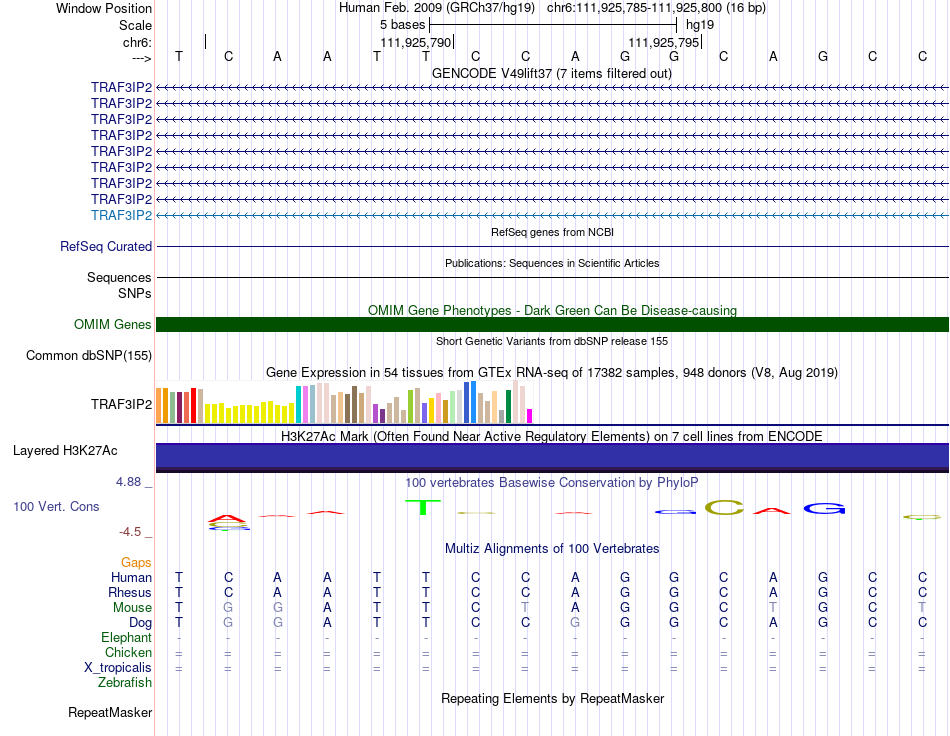This screenshot has height=736, width=950.
Task: Click the red A logo above blue stack
Action: pyautogui.click(x=227, y=519)
